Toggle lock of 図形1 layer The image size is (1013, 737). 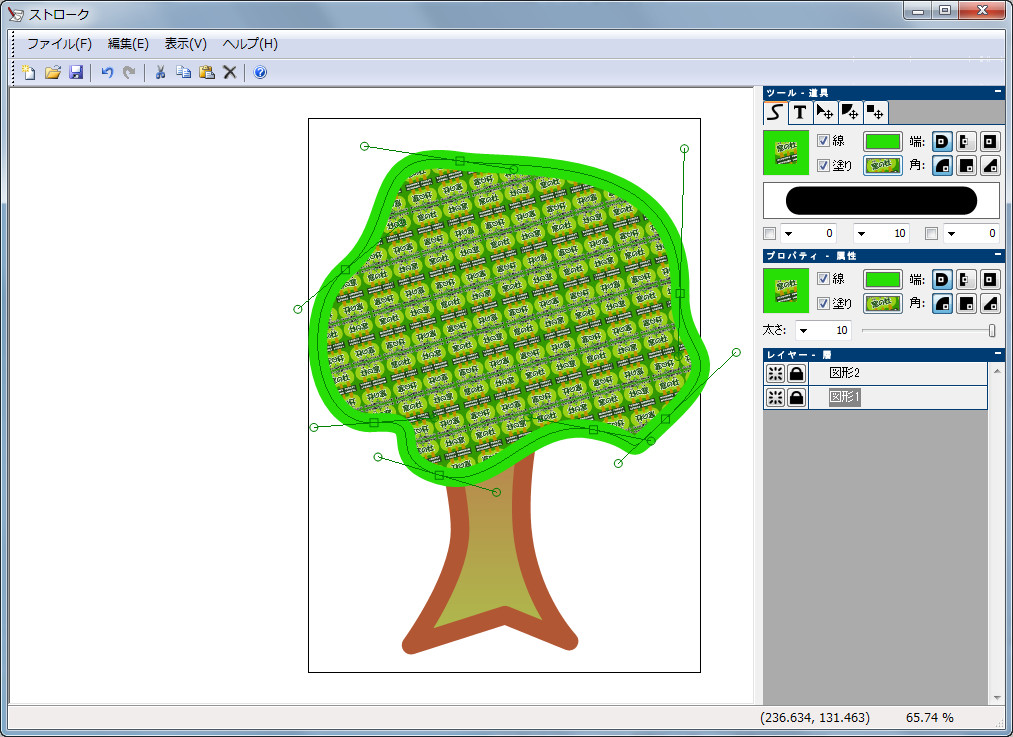click(797, 397)
